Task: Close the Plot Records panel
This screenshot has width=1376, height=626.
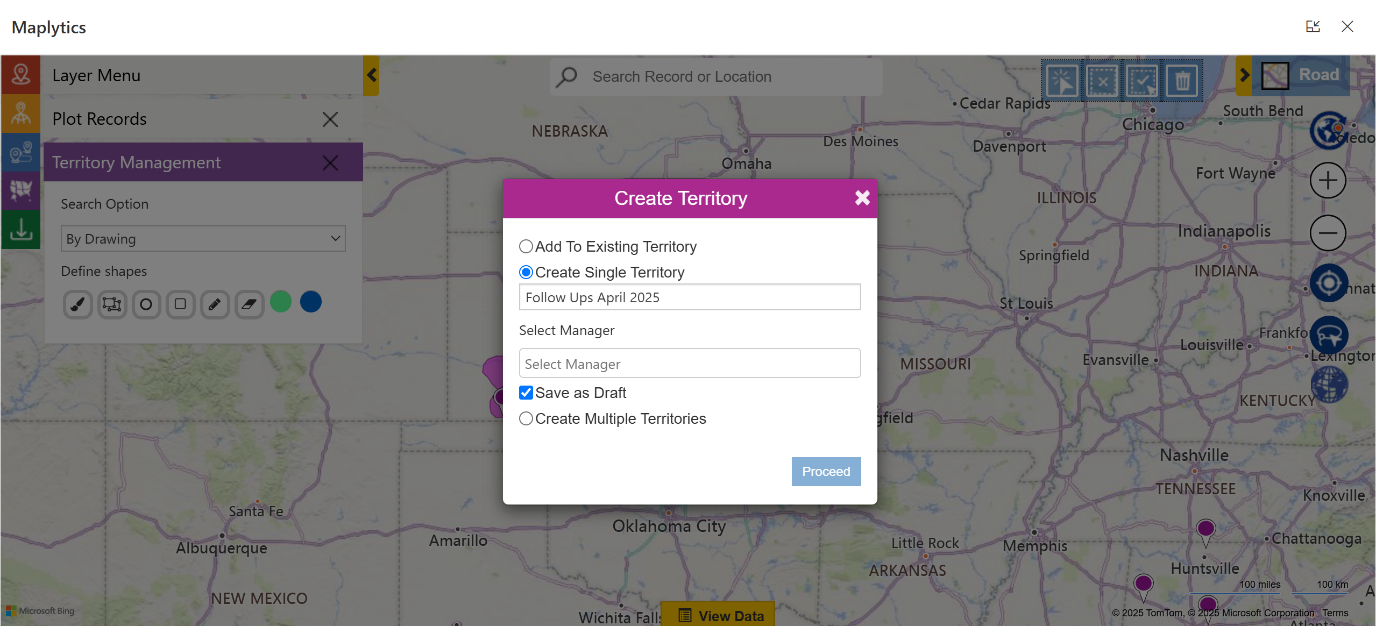Action: click(x=331, y=118)
